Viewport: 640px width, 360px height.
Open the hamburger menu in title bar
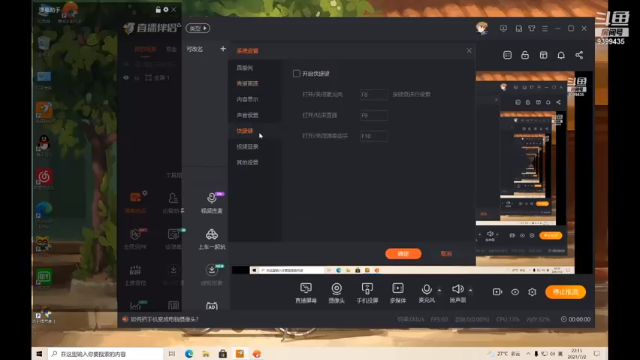pyautogui.click(x=545, y=29)
